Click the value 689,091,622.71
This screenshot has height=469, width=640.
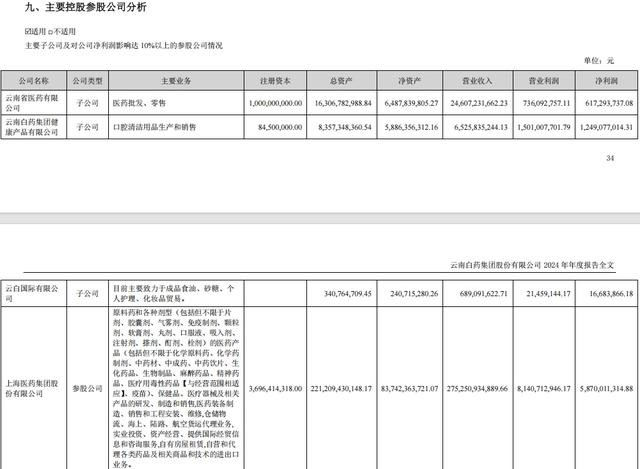[x=484, y=294]
